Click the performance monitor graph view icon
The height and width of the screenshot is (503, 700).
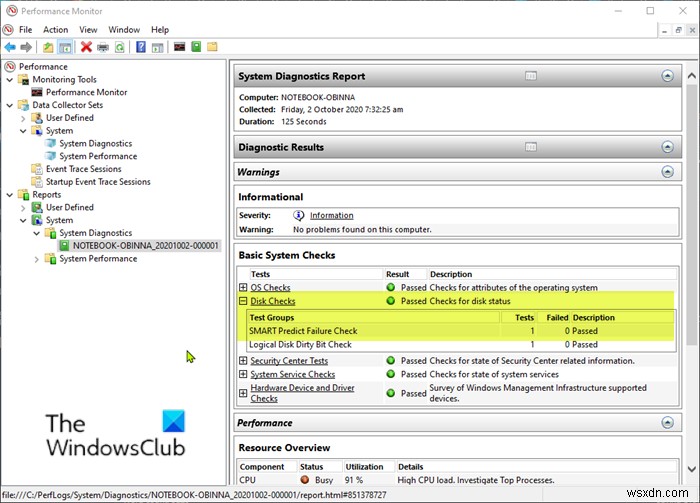click(179, 46)
